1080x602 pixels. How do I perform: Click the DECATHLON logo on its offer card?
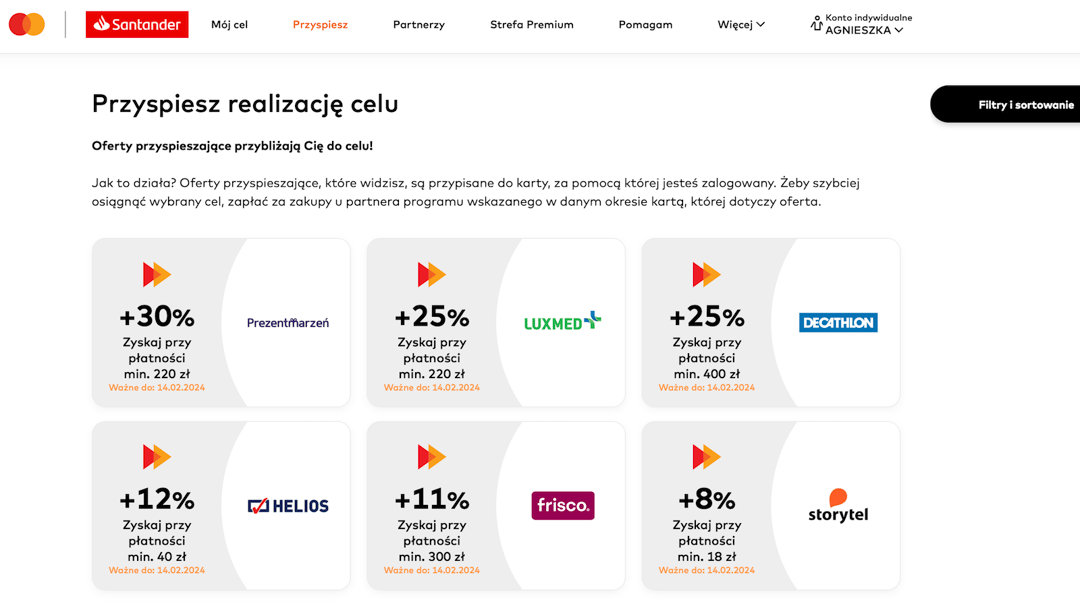[838, 322]
